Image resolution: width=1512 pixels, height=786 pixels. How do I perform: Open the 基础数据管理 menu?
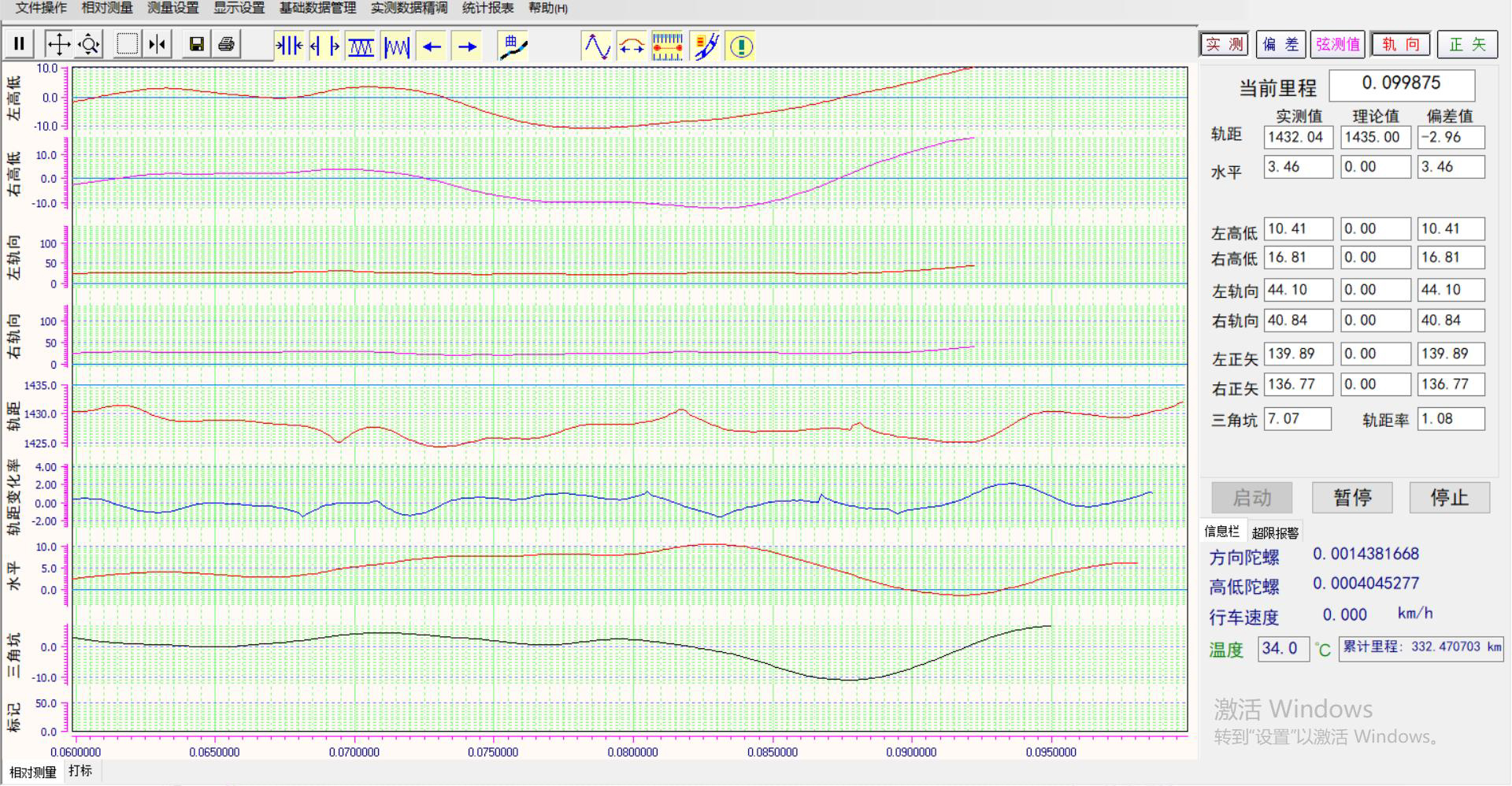coord(317,8)
